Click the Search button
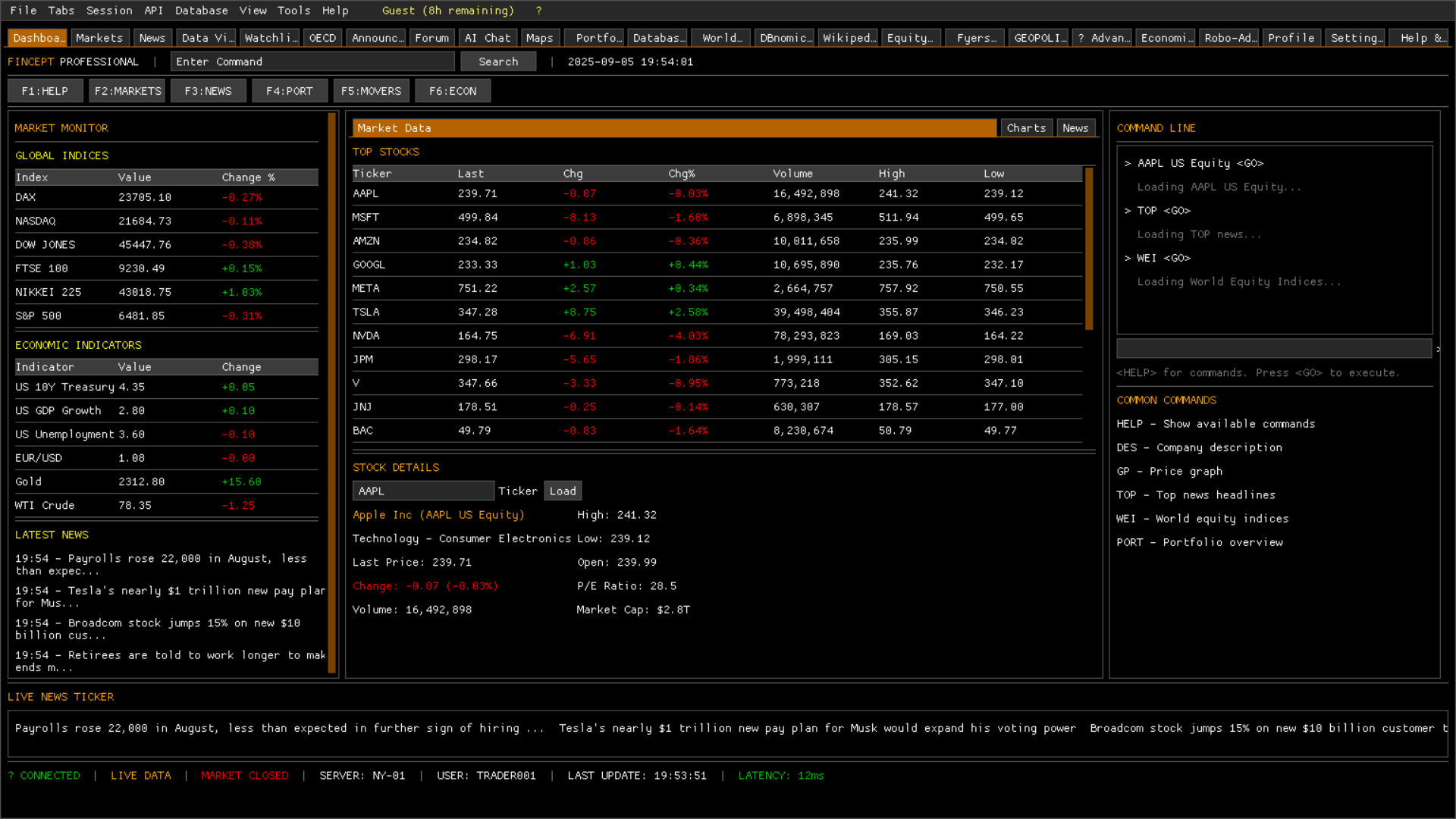Screen dimensions: 1456x819 (x=498, y=61)
